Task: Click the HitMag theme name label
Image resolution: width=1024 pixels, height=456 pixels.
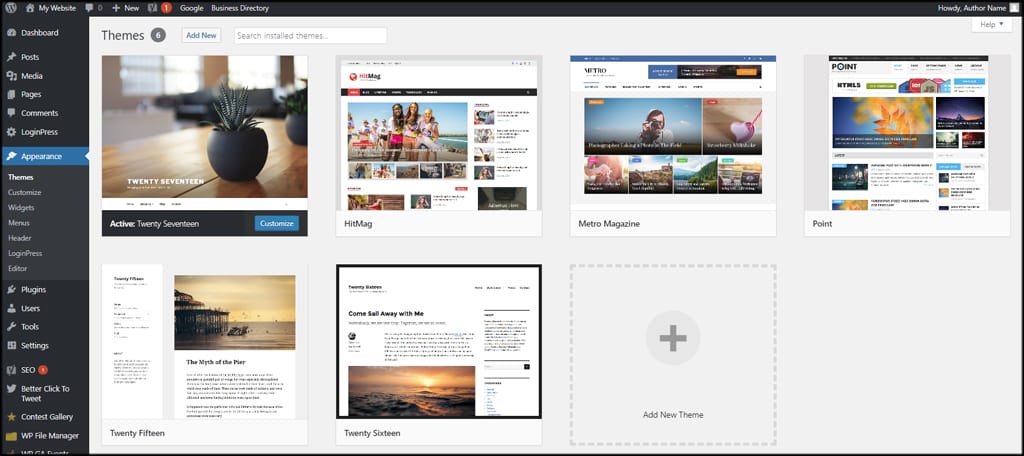Action: tap(358, 223)
